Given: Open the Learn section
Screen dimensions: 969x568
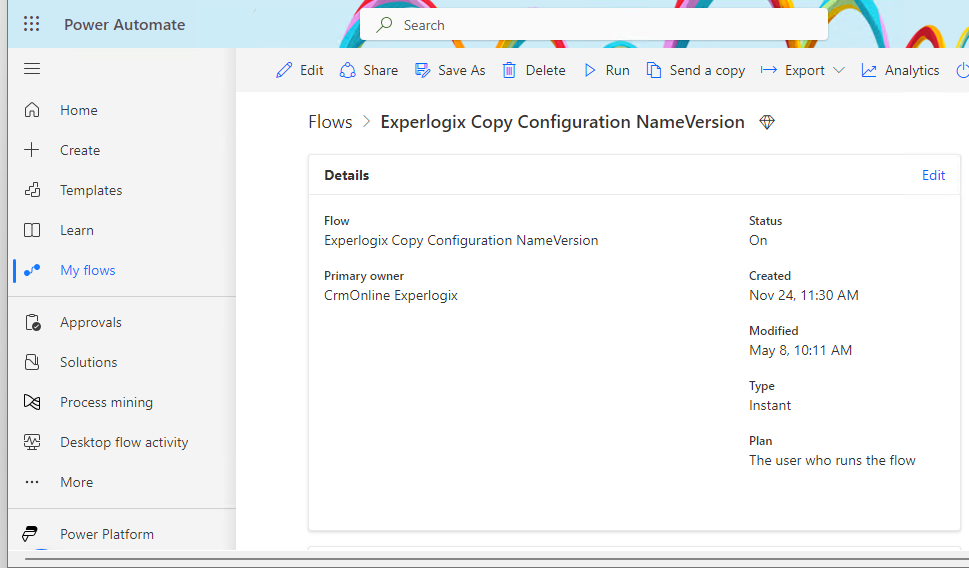Looking at the screenshot, I should tap(77, 230).
